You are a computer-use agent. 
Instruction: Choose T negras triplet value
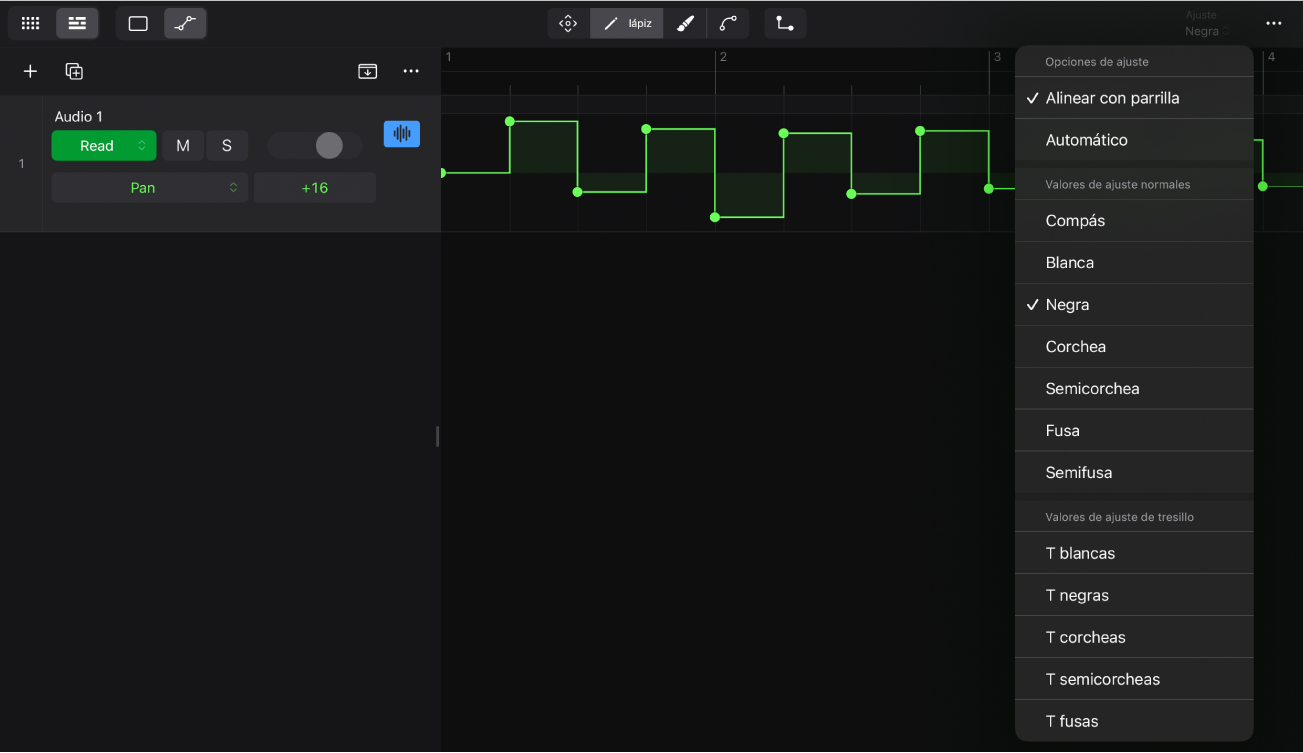[x=1134, y=595]
